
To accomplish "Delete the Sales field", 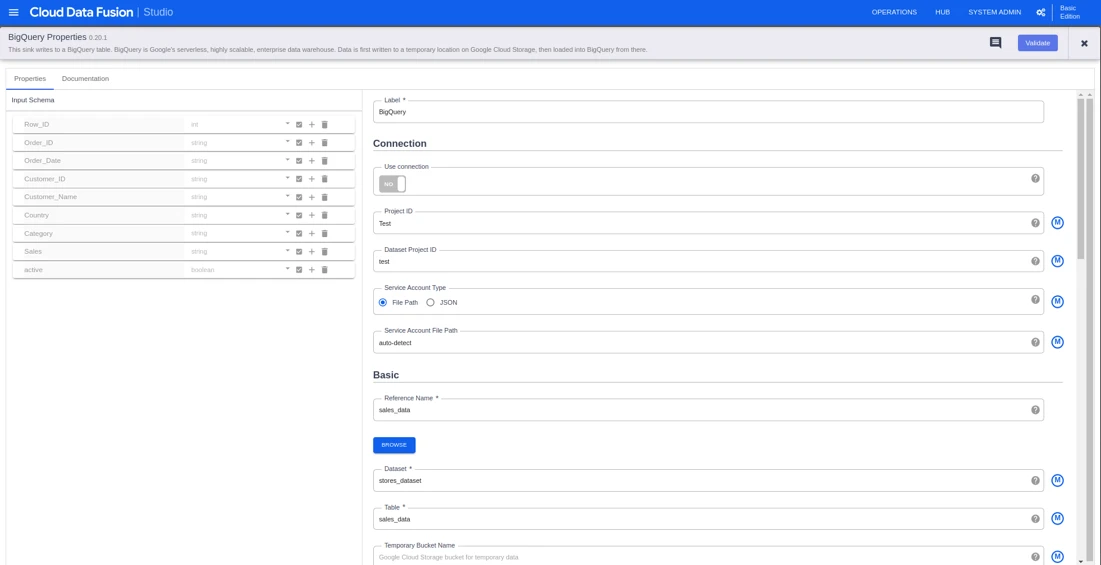I will tap(324, 251).
